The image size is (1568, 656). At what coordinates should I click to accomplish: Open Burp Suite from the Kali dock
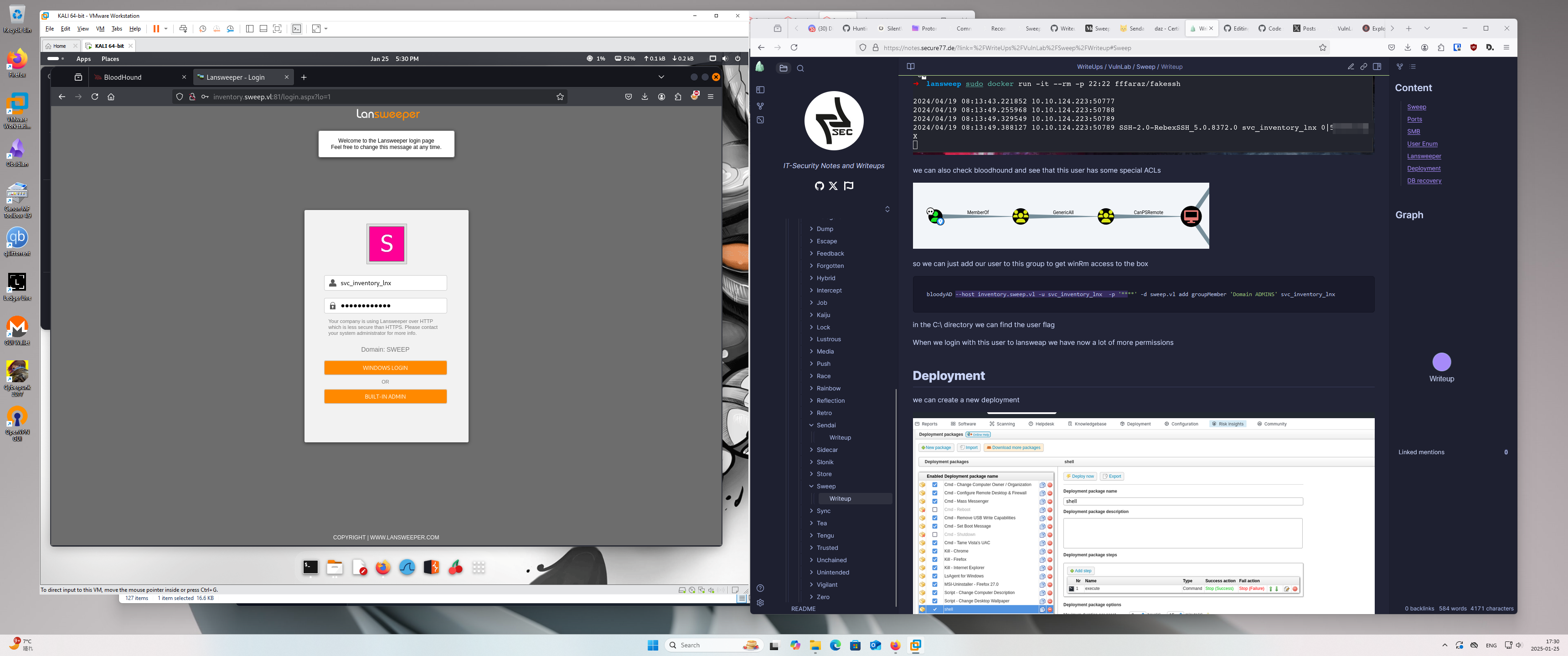click(431, 567)
